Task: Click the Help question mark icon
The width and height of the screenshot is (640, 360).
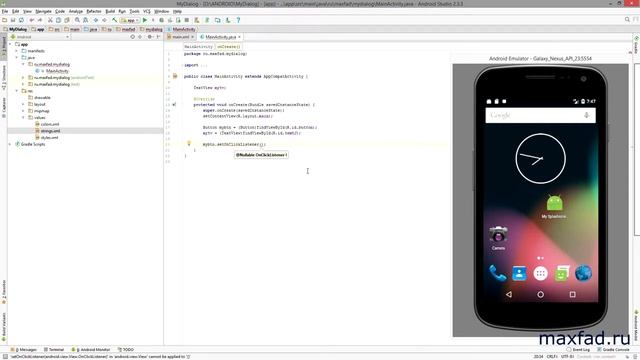Action: pyautogui.click(x=238, y=20)
